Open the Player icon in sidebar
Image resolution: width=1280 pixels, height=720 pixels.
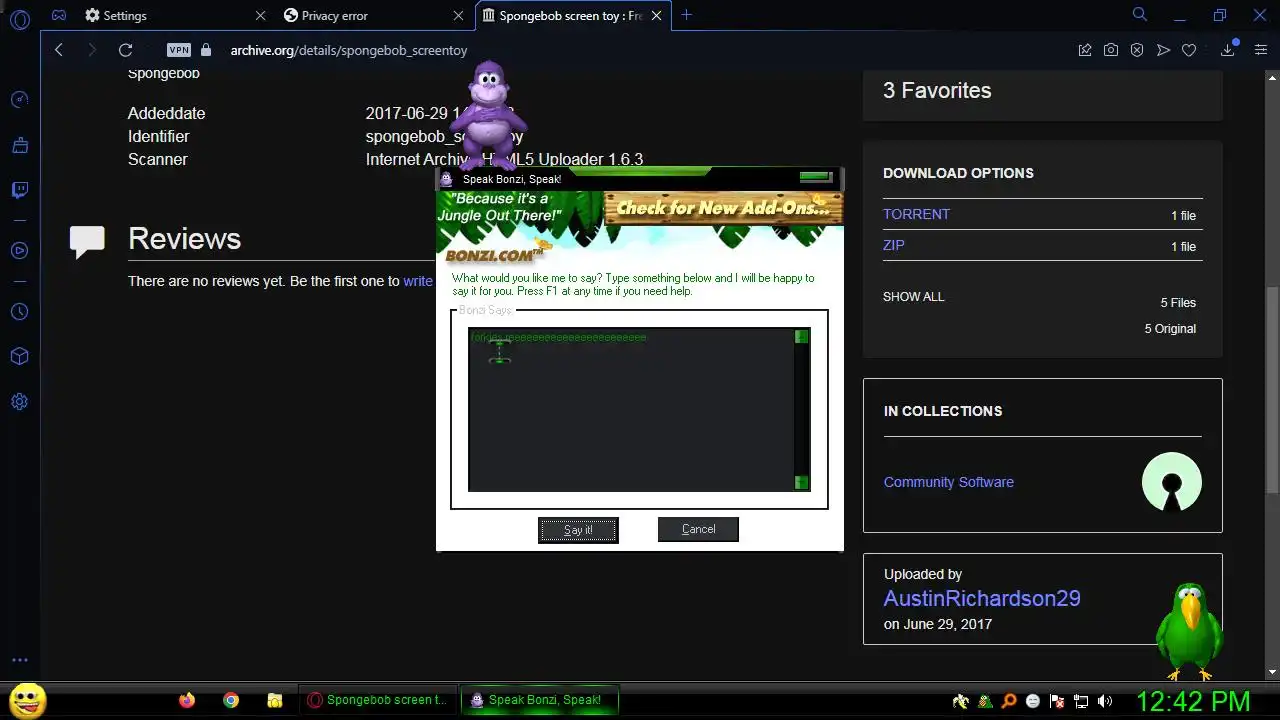(x=19, y=251)
